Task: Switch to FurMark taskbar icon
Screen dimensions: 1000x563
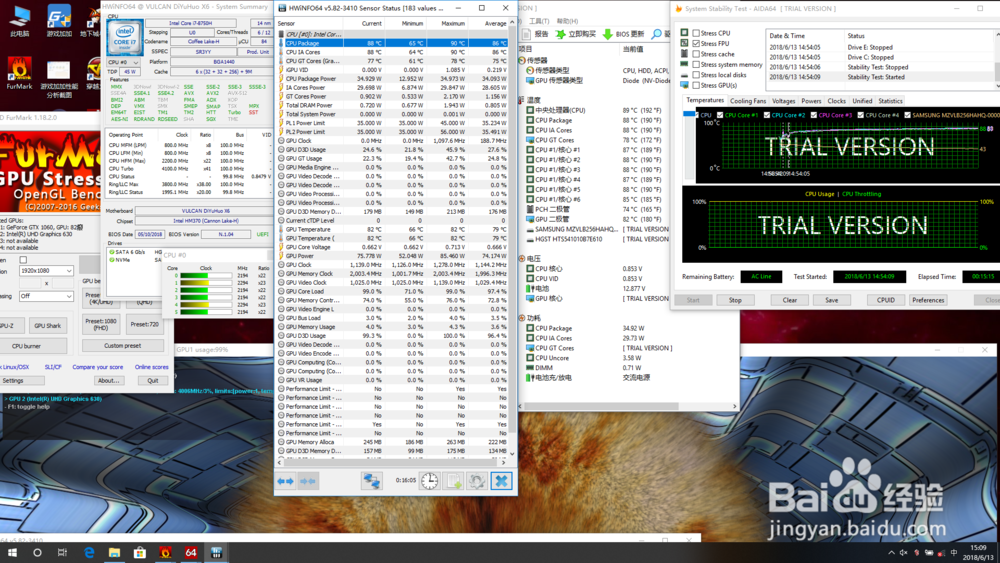Action: (x=165, y=553)
